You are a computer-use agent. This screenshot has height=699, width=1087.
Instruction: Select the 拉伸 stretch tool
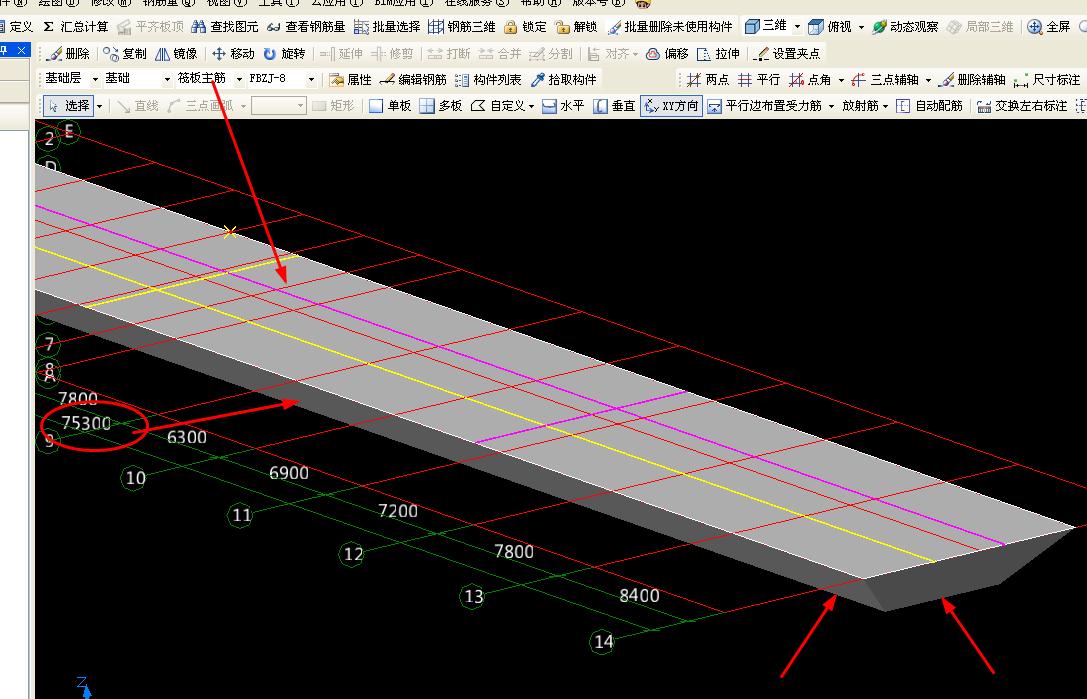pyautogui.click(x=718, y=53)
